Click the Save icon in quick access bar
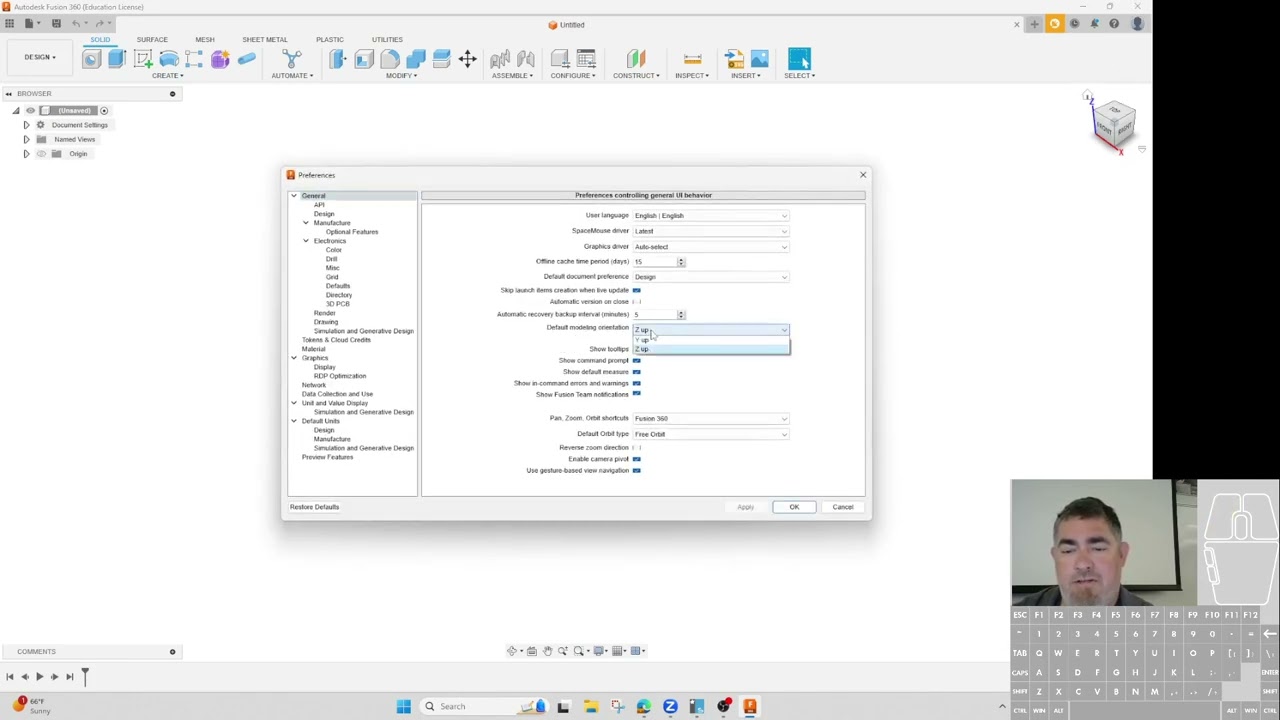This screenshot has width=1280, height=720. pos(56,23)
